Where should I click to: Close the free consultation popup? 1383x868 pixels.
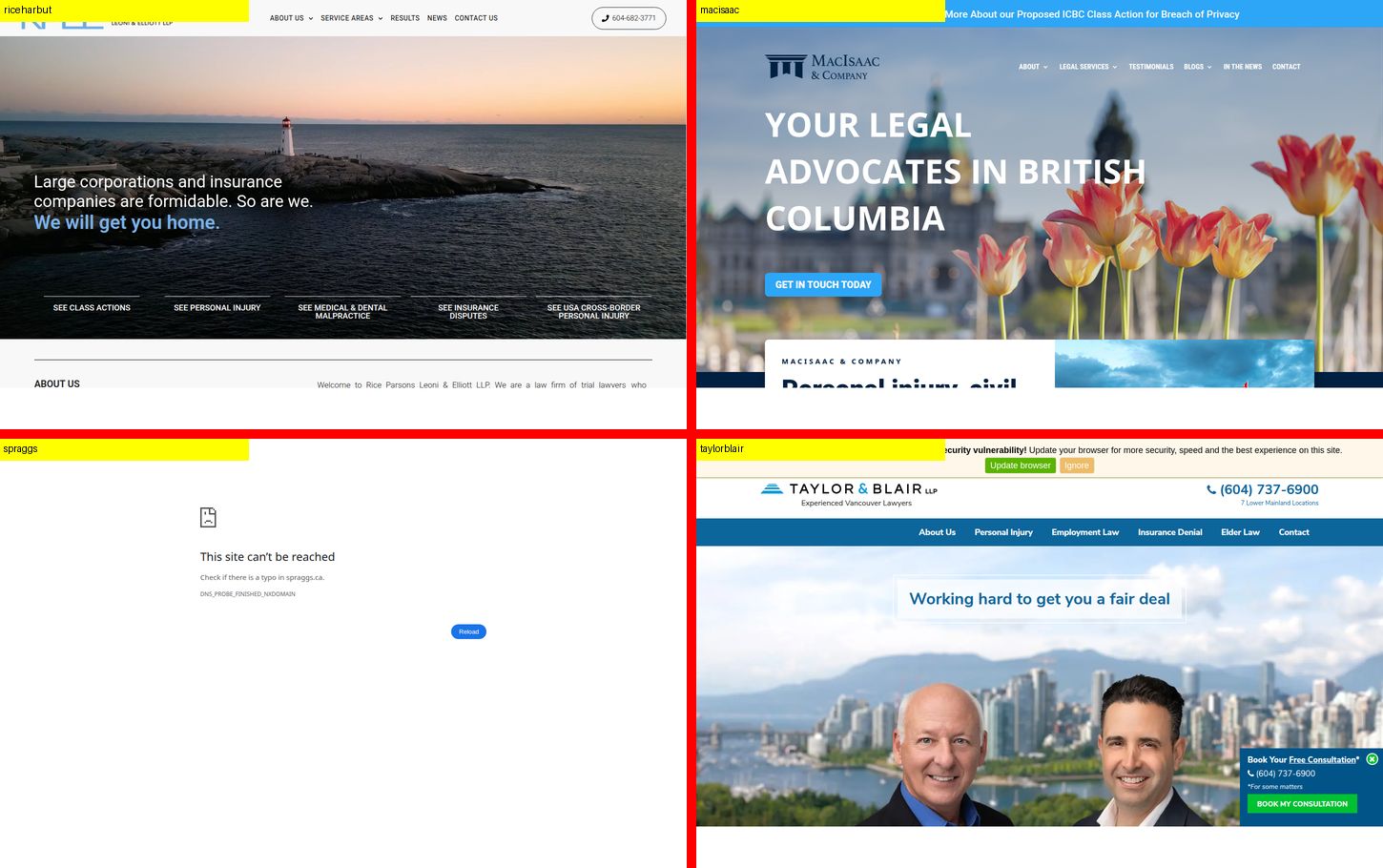[x=1372, y=759]
